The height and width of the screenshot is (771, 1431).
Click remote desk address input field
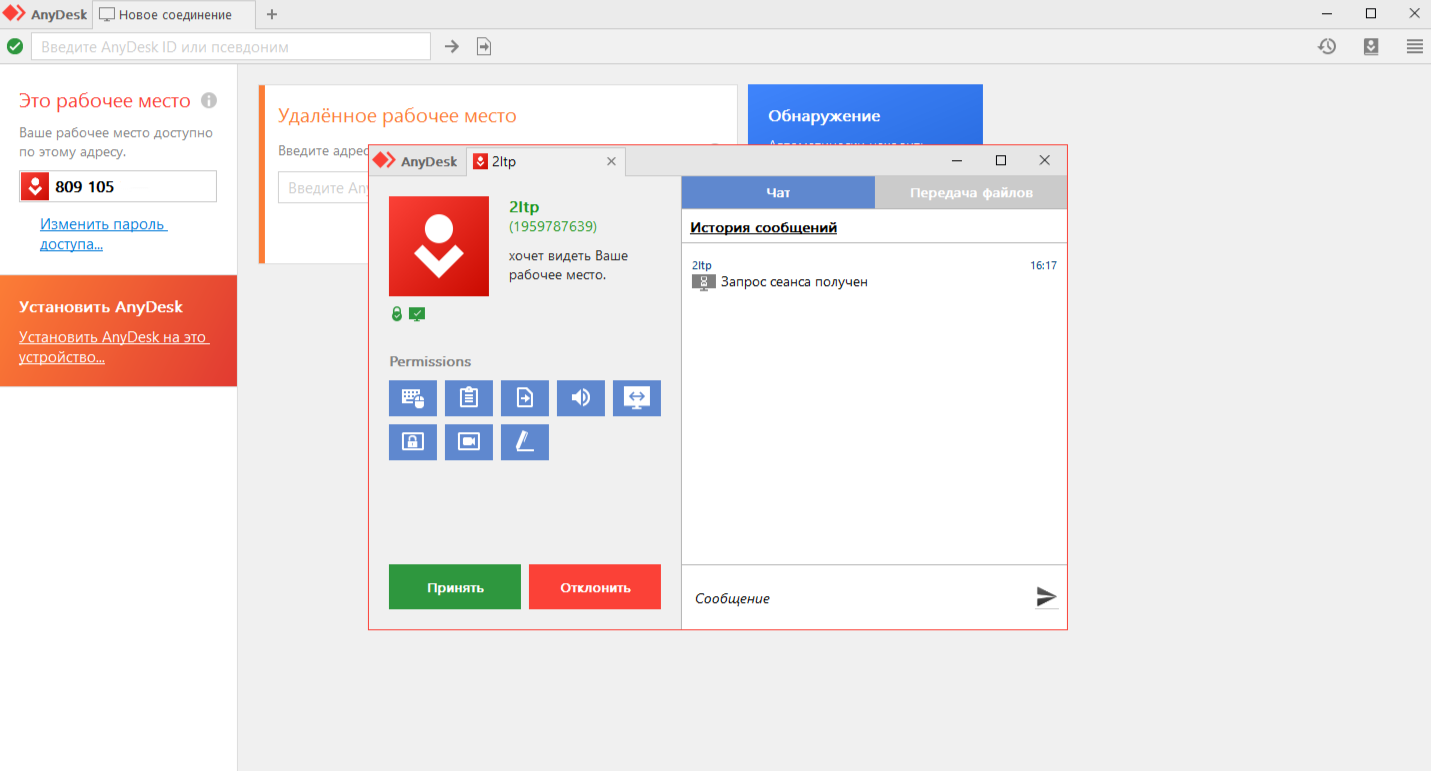point(323,188)
